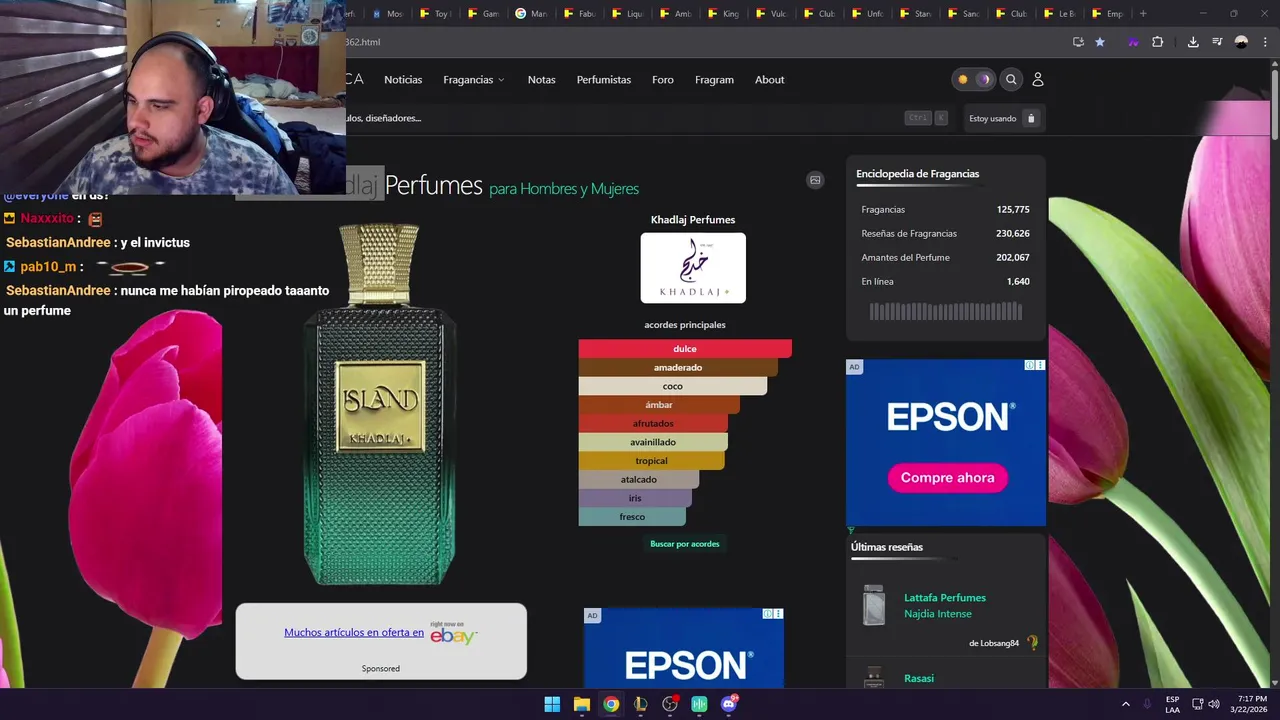The height and width of the screenshot is (720, 1280).
Task: Select the ámbar accord bar
Action: [659, 405]
